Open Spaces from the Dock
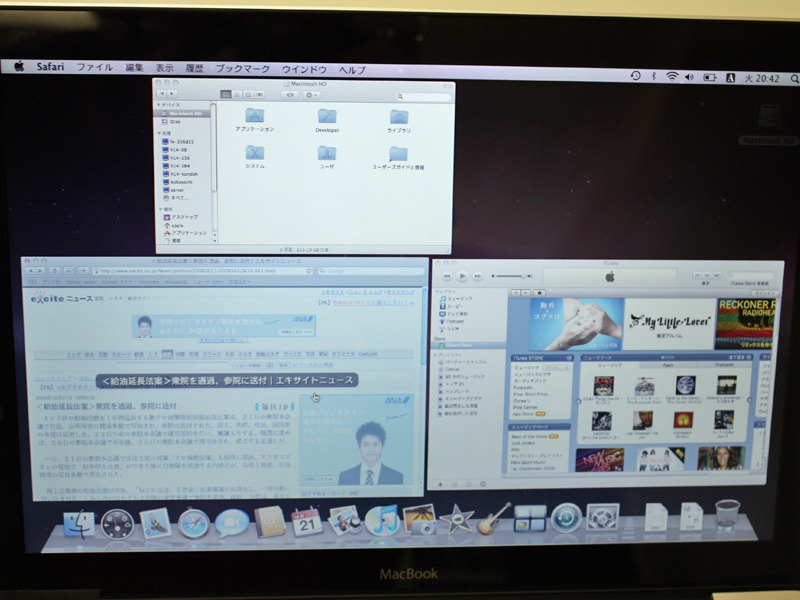 coord(530,518)
